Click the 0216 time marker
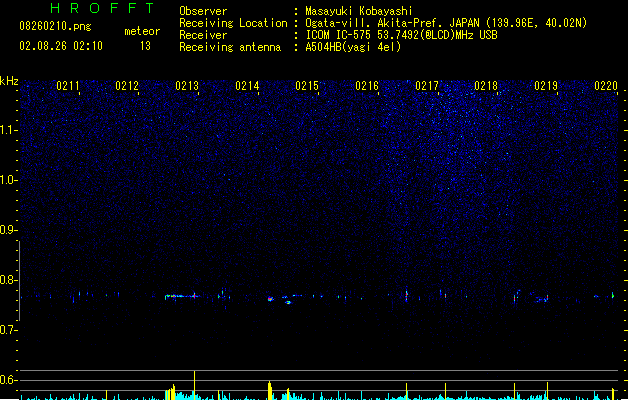Screen dimensions: 629x400 point(367,86)
